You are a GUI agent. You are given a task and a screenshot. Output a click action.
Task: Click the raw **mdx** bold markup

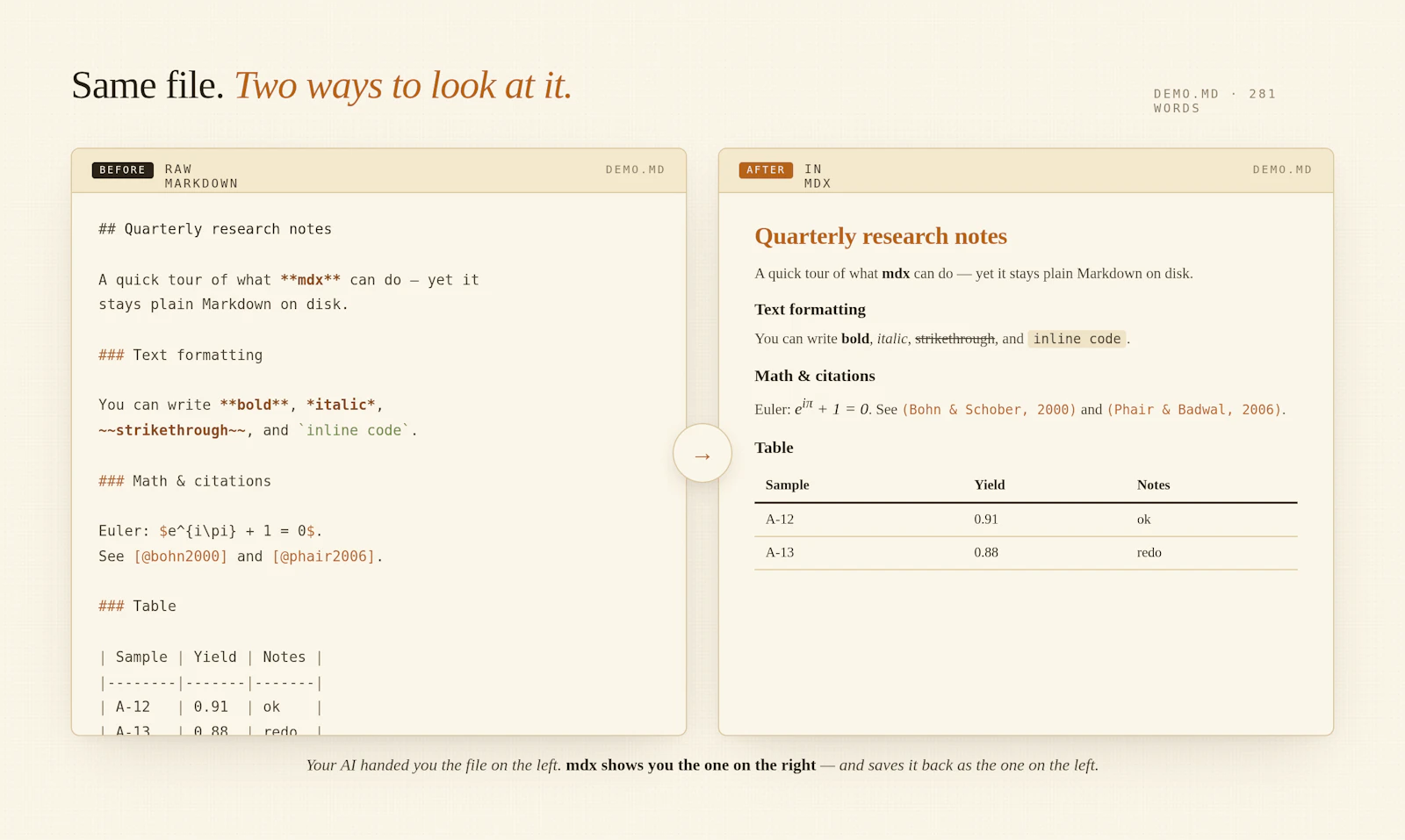pos(310,280)
